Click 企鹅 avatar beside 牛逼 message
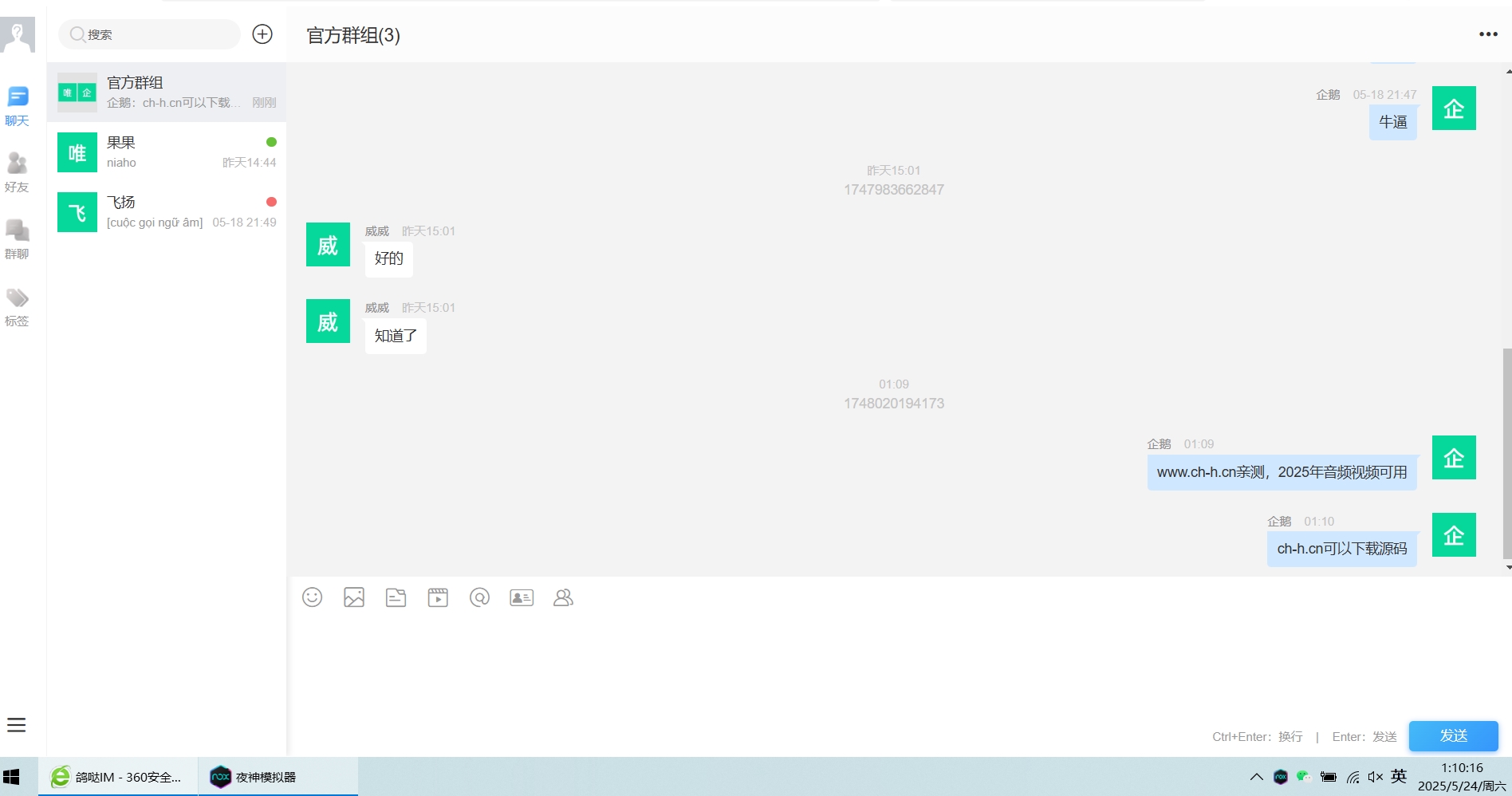The image size is (1512, 796). [1454, 108]
